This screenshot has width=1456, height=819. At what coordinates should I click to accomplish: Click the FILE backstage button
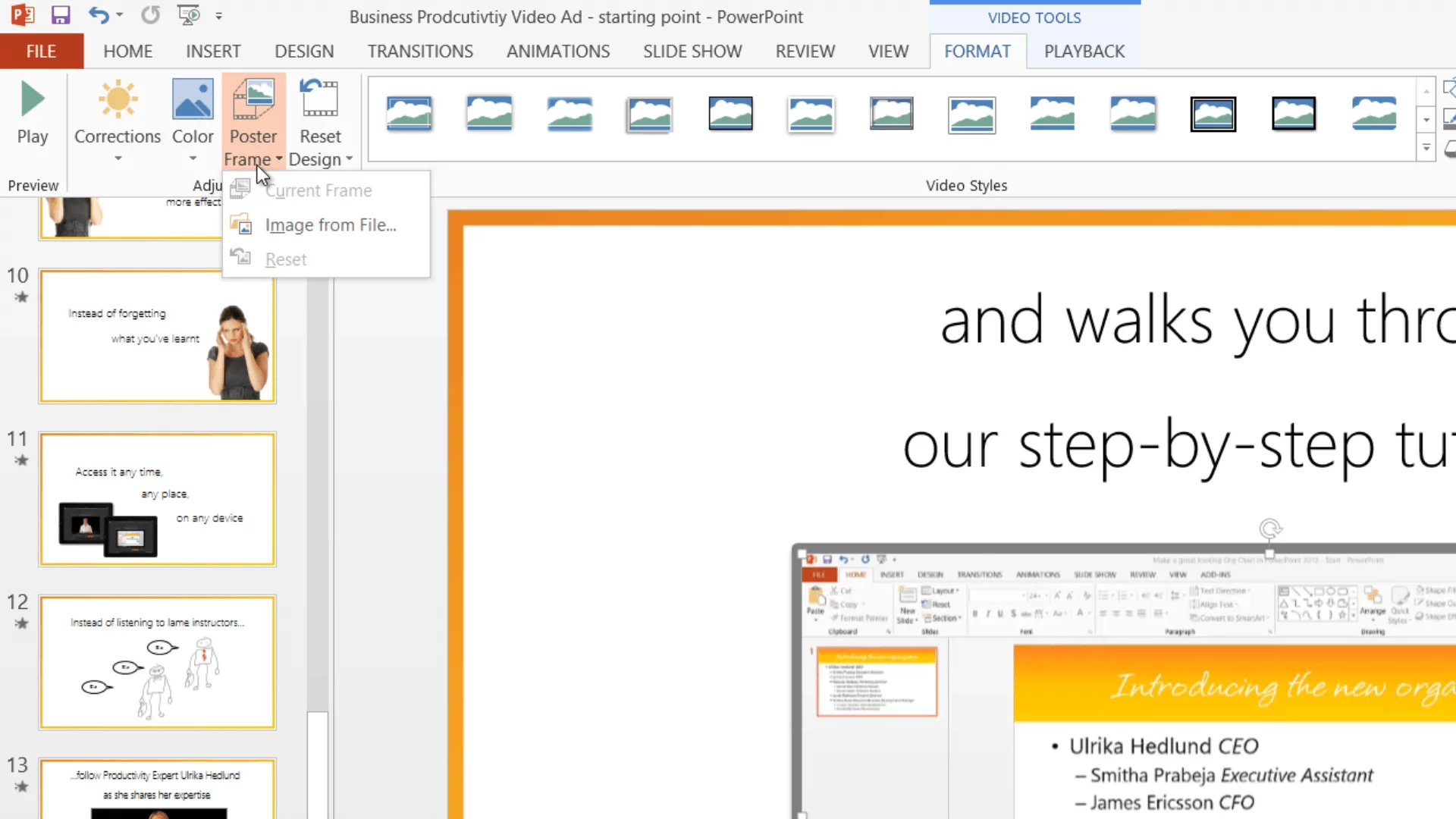[x=41, y=52]
